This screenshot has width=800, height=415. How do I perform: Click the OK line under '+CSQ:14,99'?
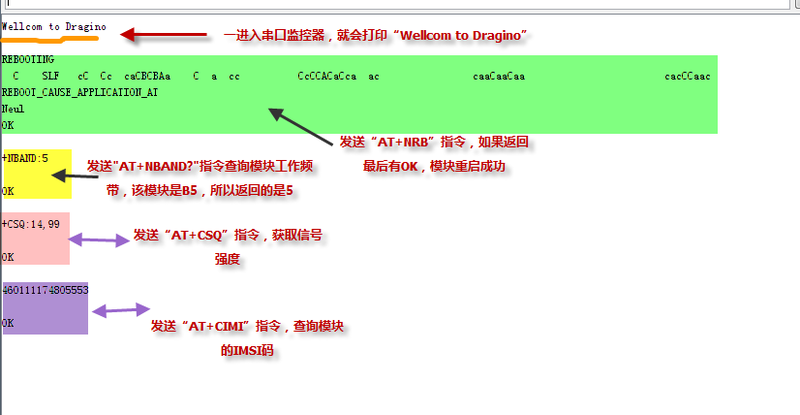[8, 257]
